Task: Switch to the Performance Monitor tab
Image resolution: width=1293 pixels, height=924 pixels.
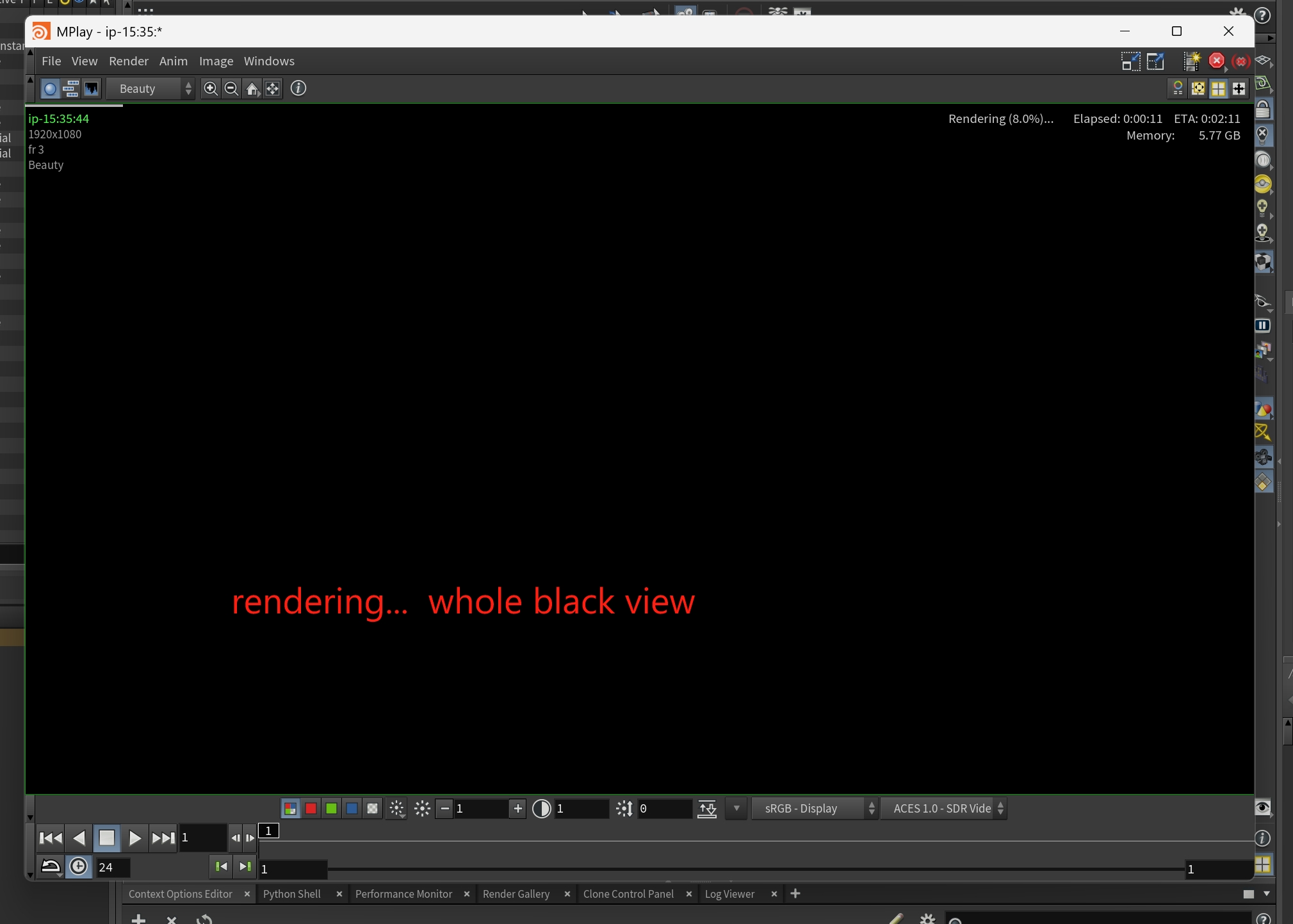Action: click(403, 894)
